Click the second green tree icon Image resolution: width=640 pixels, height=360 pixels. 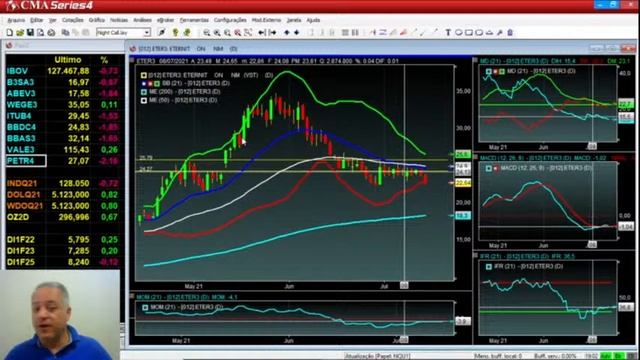(x=187, y=33)
